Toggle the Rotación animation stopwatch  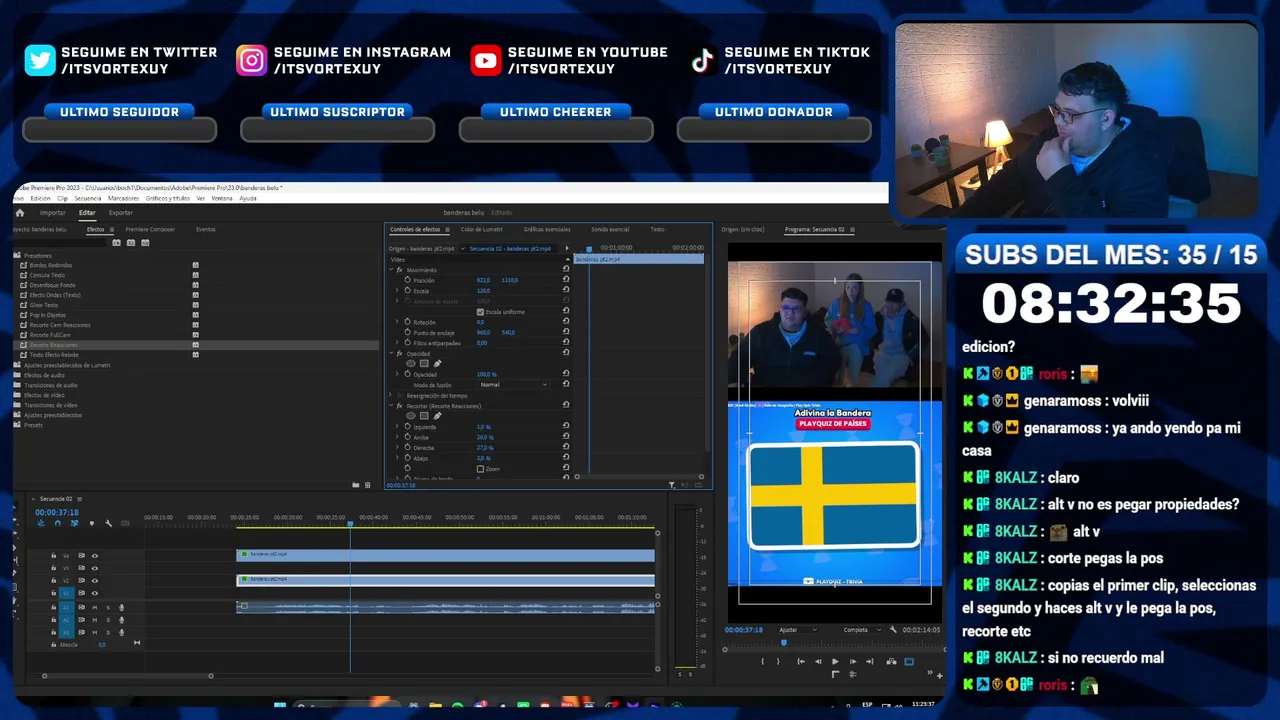pos(407,322)
